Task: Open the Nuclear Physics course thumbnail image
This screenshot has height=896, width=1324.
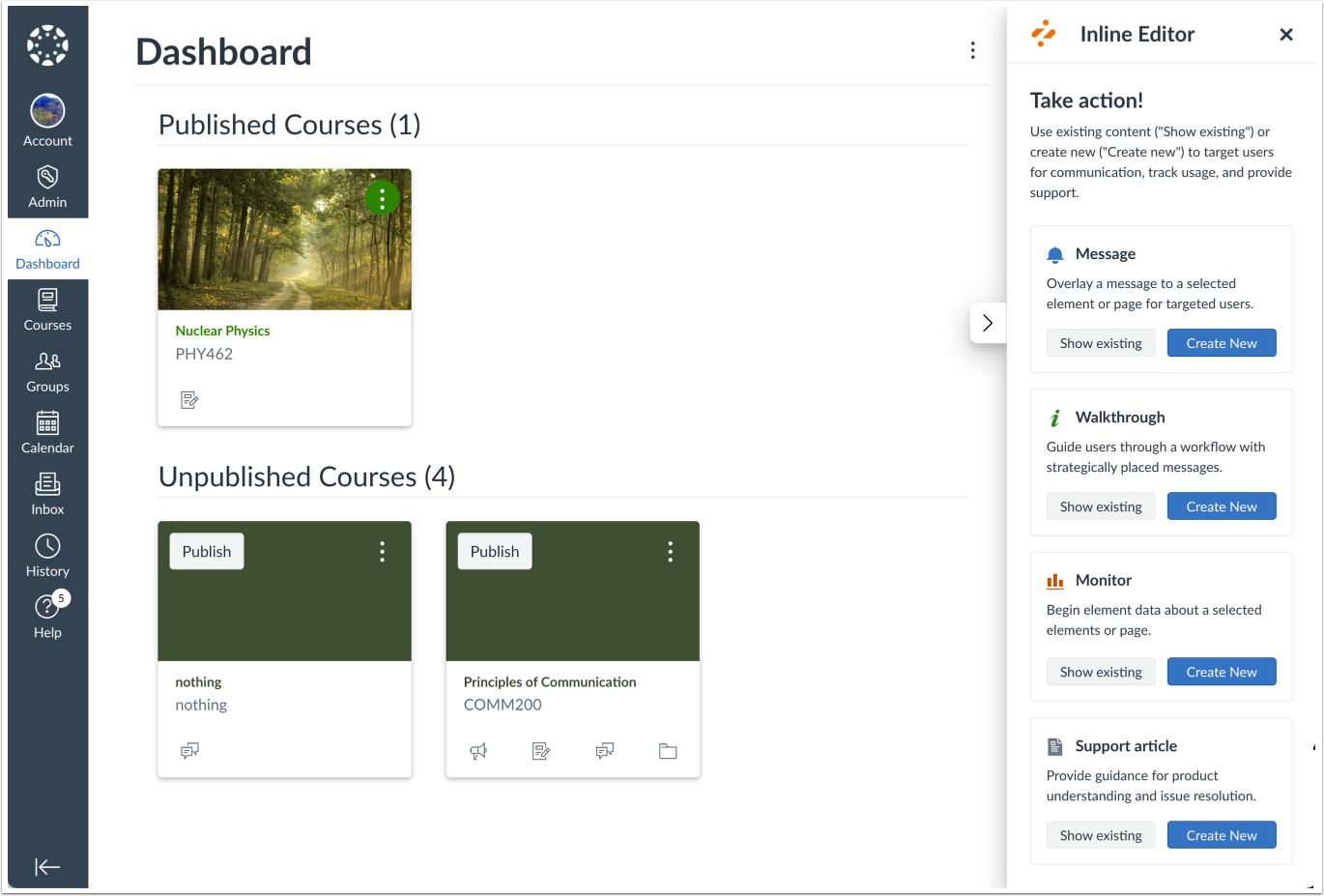Action: 284,239
